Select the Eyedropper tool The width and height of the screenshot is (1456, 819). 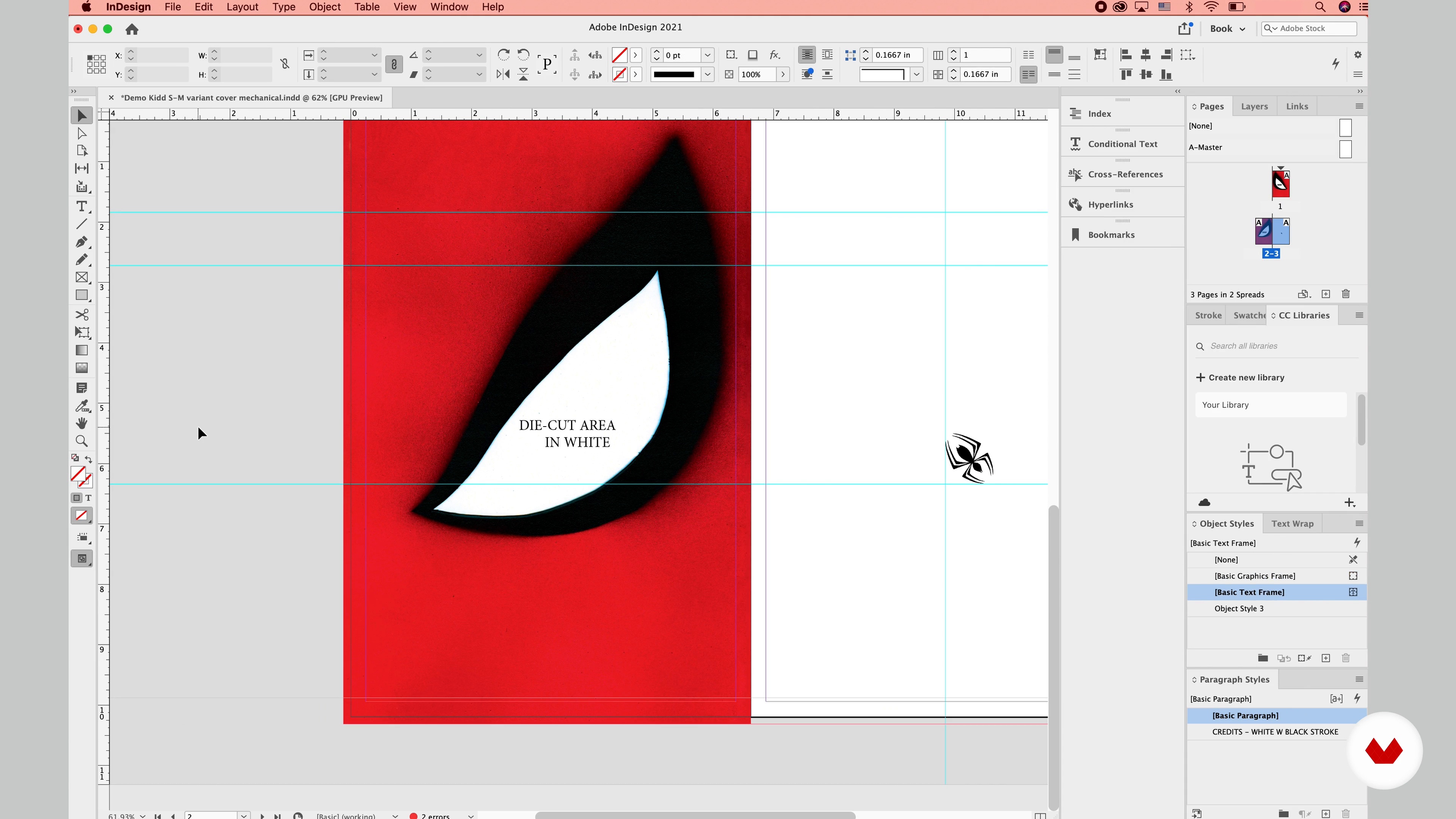82,406
